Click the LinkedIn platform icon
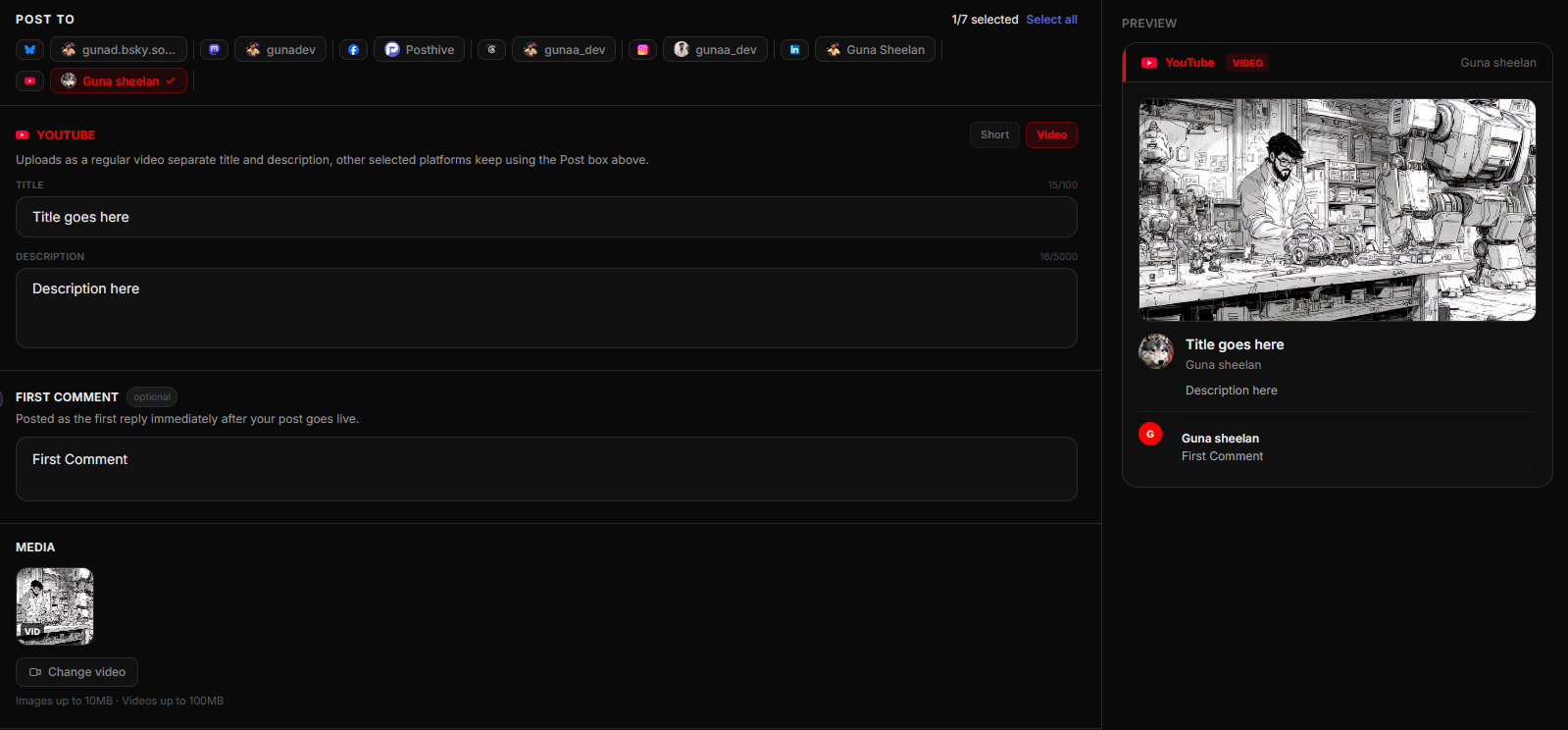Screen dimensions: 1568x730 pos(795,50)
